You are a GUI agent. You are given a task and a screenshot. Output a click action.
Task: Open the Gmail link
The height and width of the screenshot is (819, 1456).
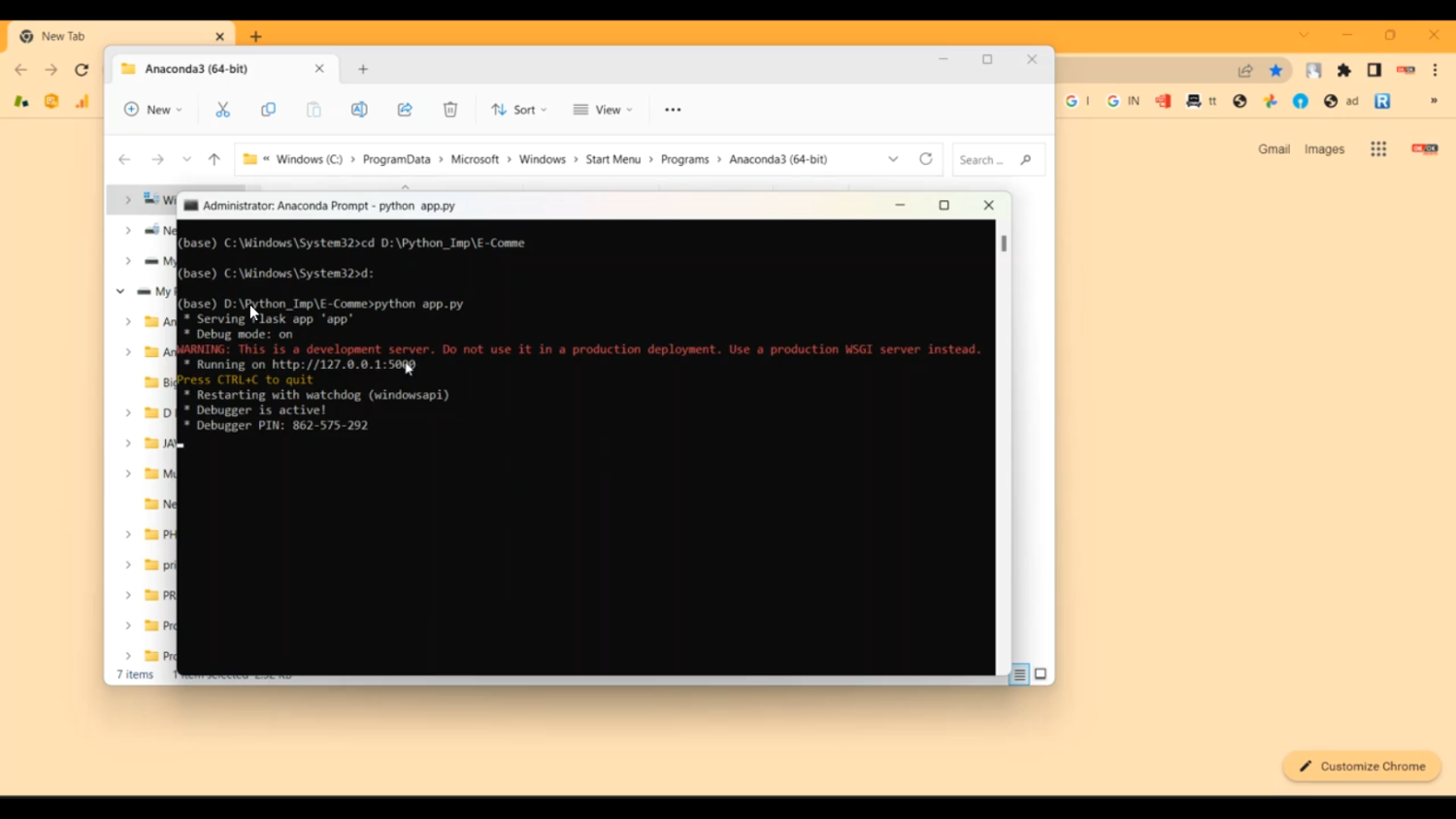[1274, 149]
